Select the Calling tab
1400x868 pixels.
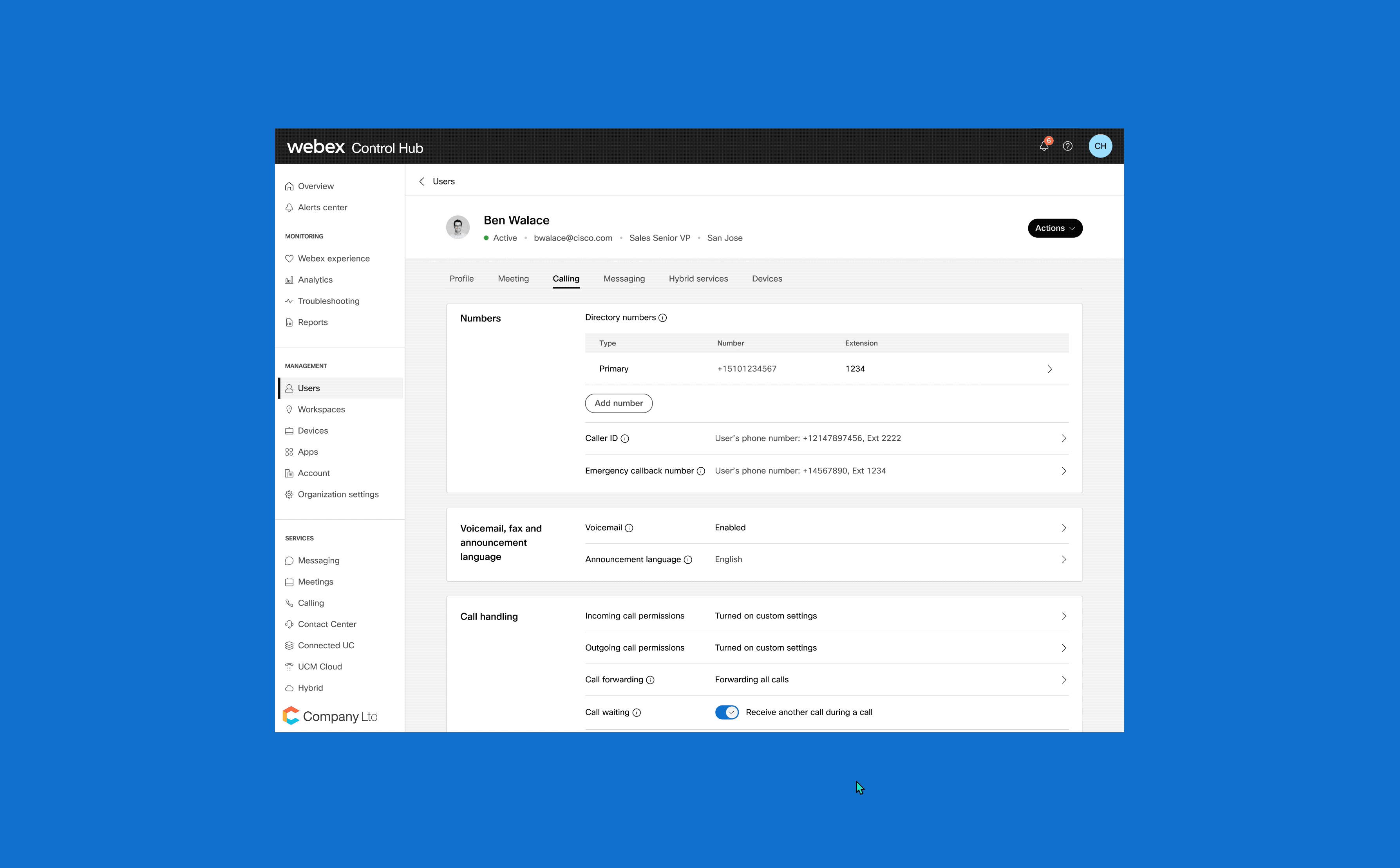566,278
